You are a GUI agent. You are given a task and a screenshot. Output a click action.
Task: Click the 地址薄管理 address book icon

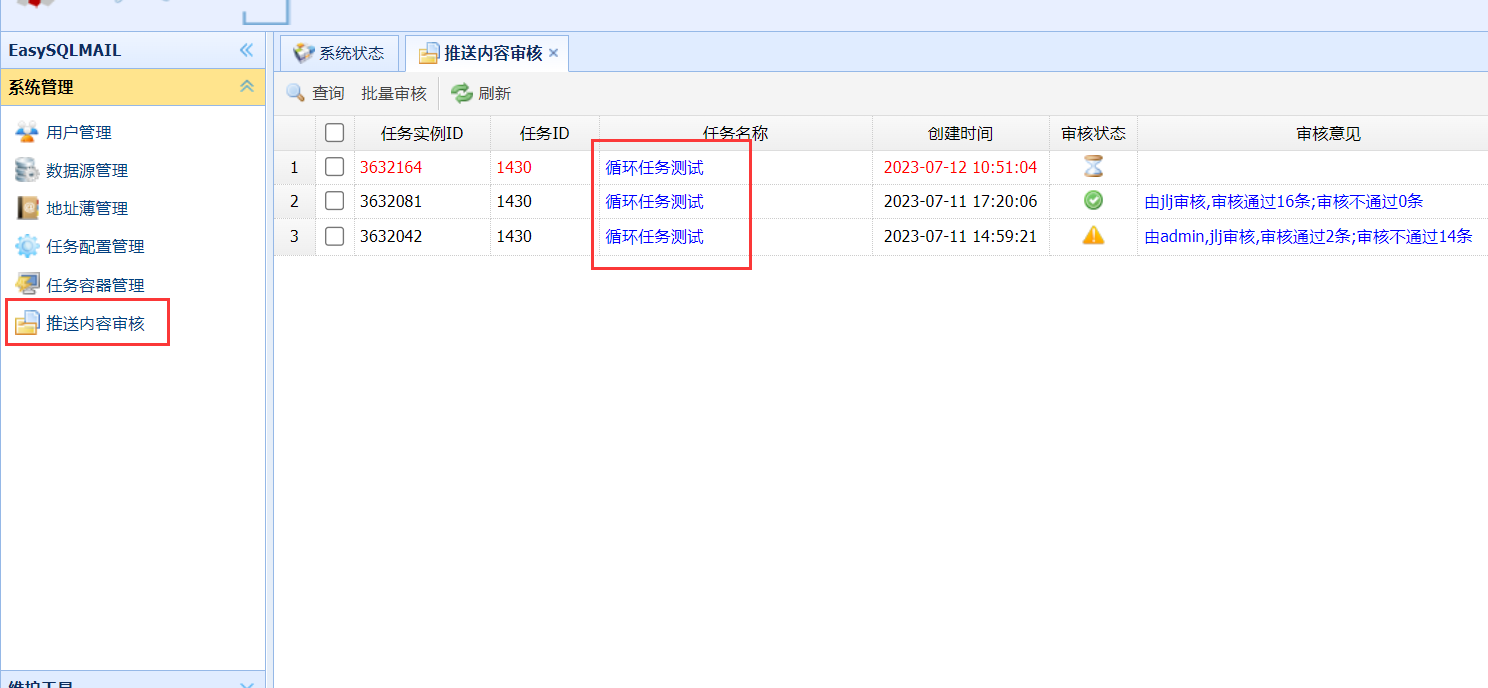[x=27, y=208]
